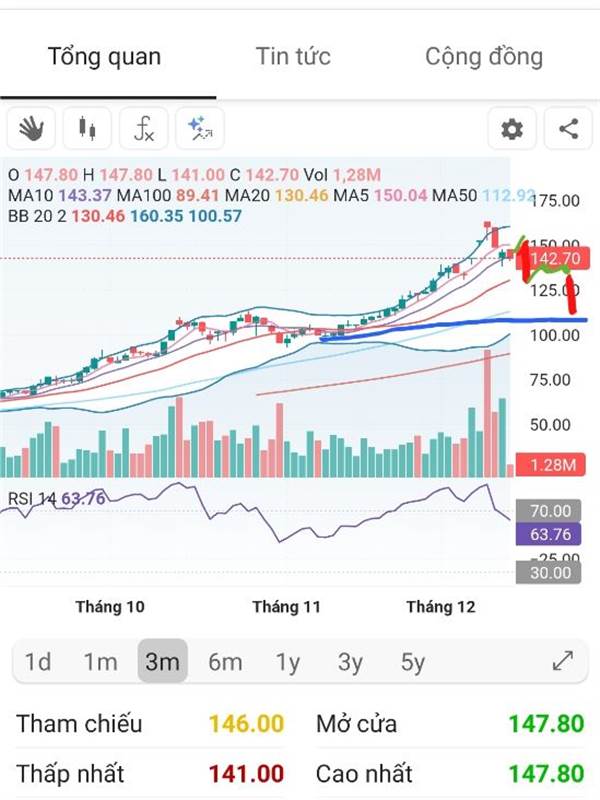Set chart range to 3y
This screenshot has width=600, height=800.
click(x=350, y=662)
